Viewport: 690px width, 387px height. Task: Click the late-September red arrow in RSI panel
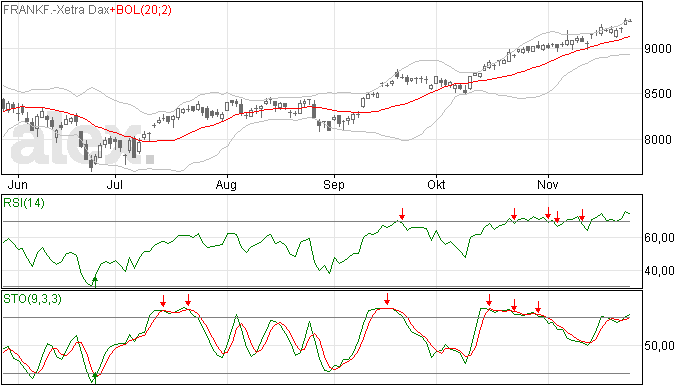coord(402,214)
